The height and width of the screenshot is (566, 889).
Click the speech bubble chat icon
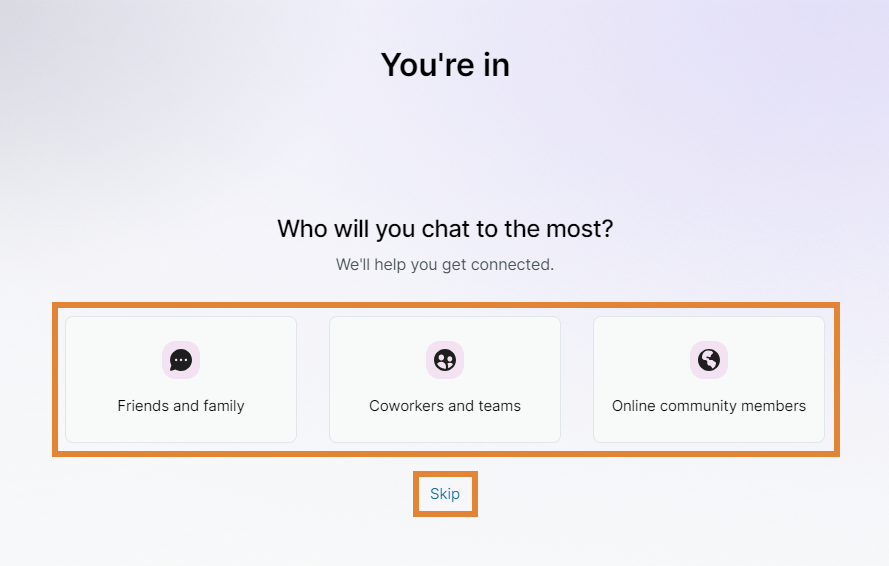point(181,360)
